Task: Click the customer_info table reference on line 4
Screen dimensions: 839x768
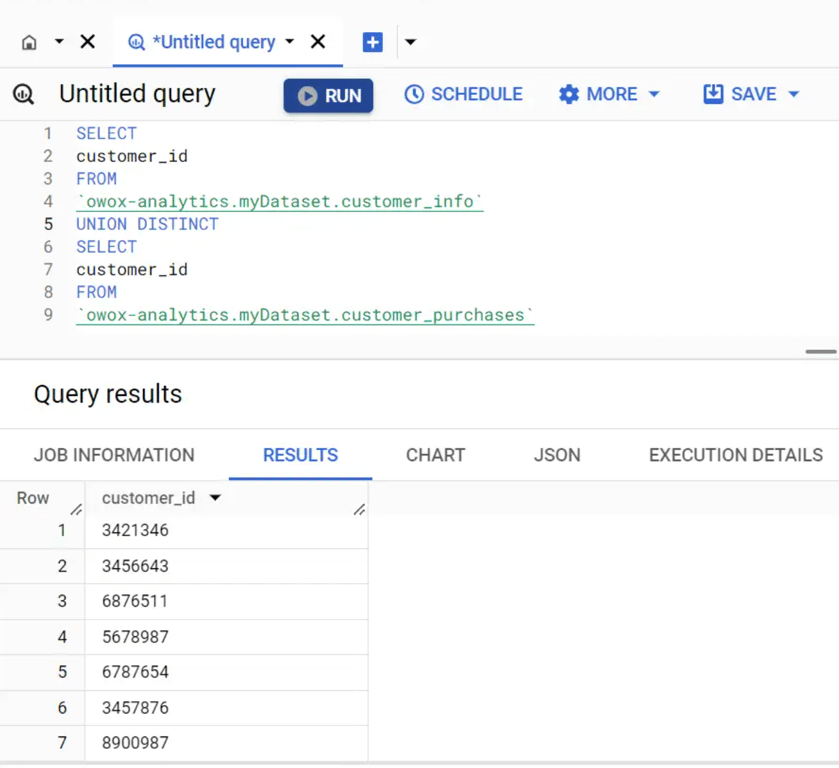Action: click(280, 202)
